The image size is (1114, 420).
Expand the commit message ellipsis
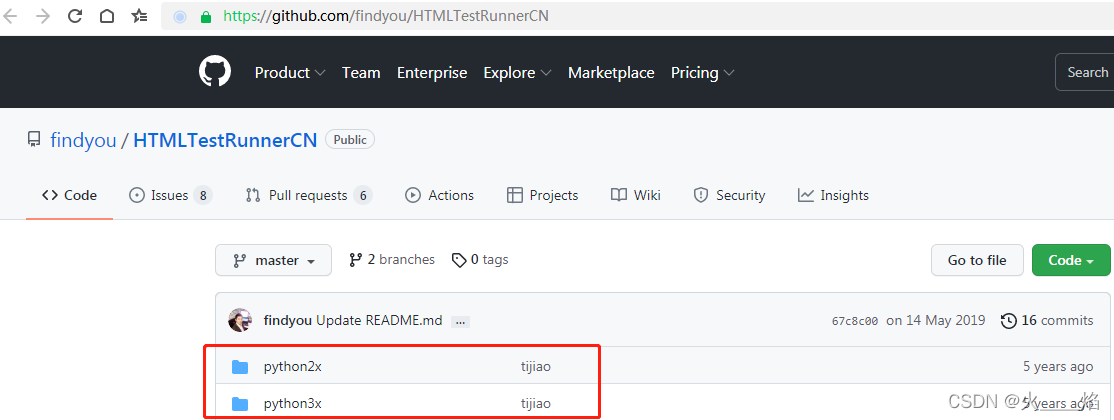click(x=460, y=321)
